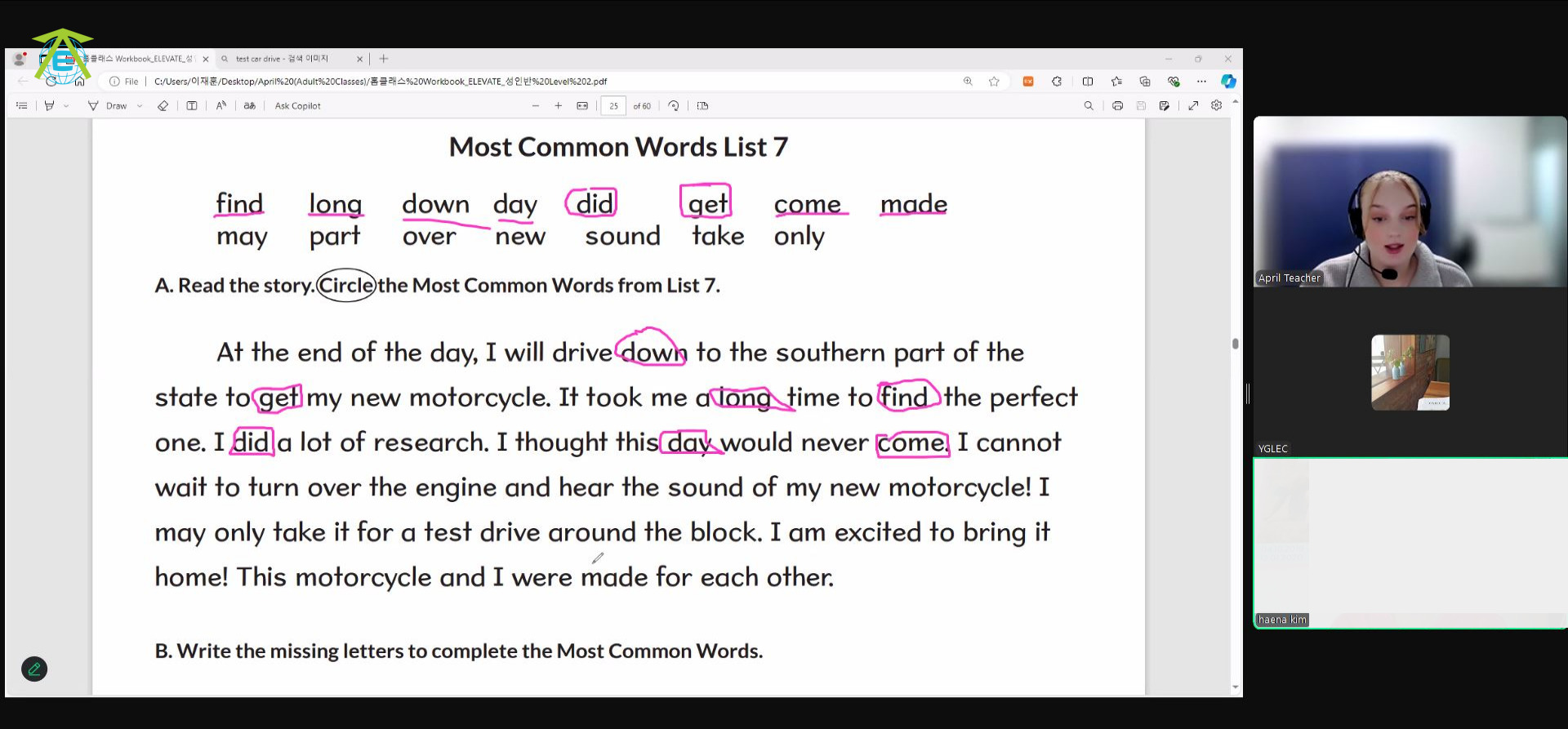Select April Teacher's video tile
Viewport: 1568px width, 729px height.
click(x=1410, y=202)
